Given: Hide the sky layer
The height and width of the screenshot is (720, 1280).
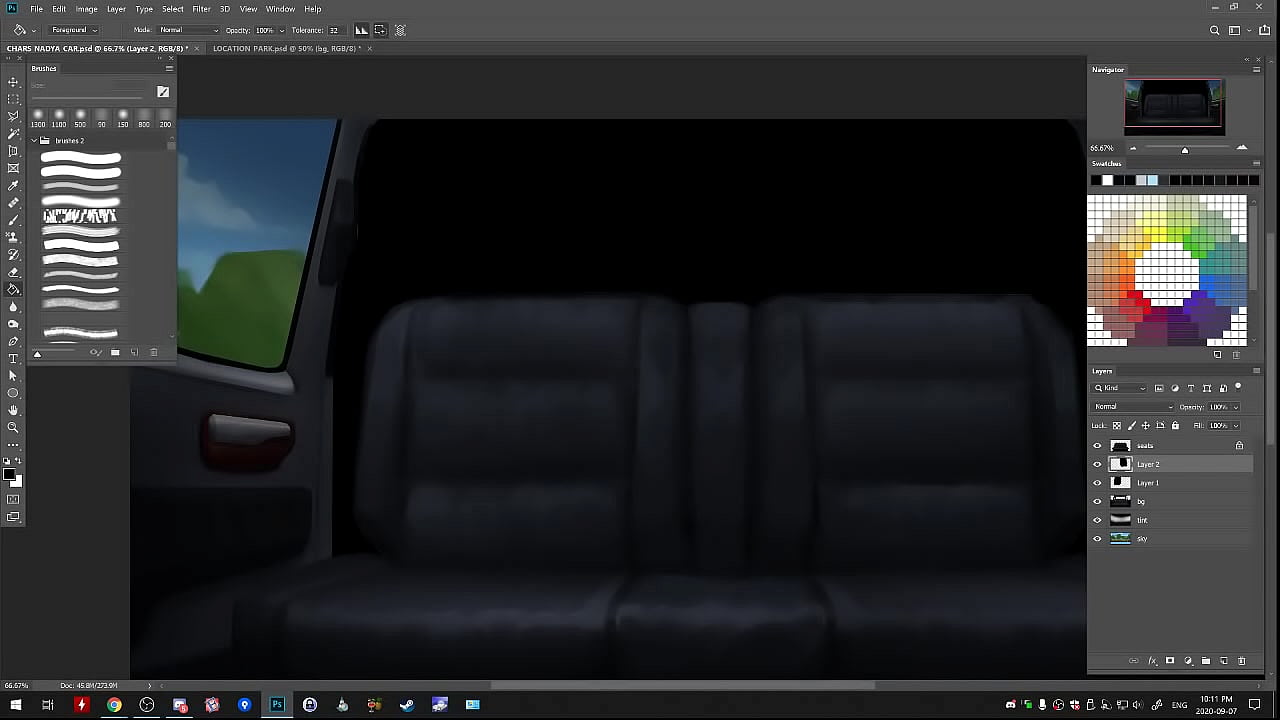Looking at the screenshot, I should [x=1097, y=539].
